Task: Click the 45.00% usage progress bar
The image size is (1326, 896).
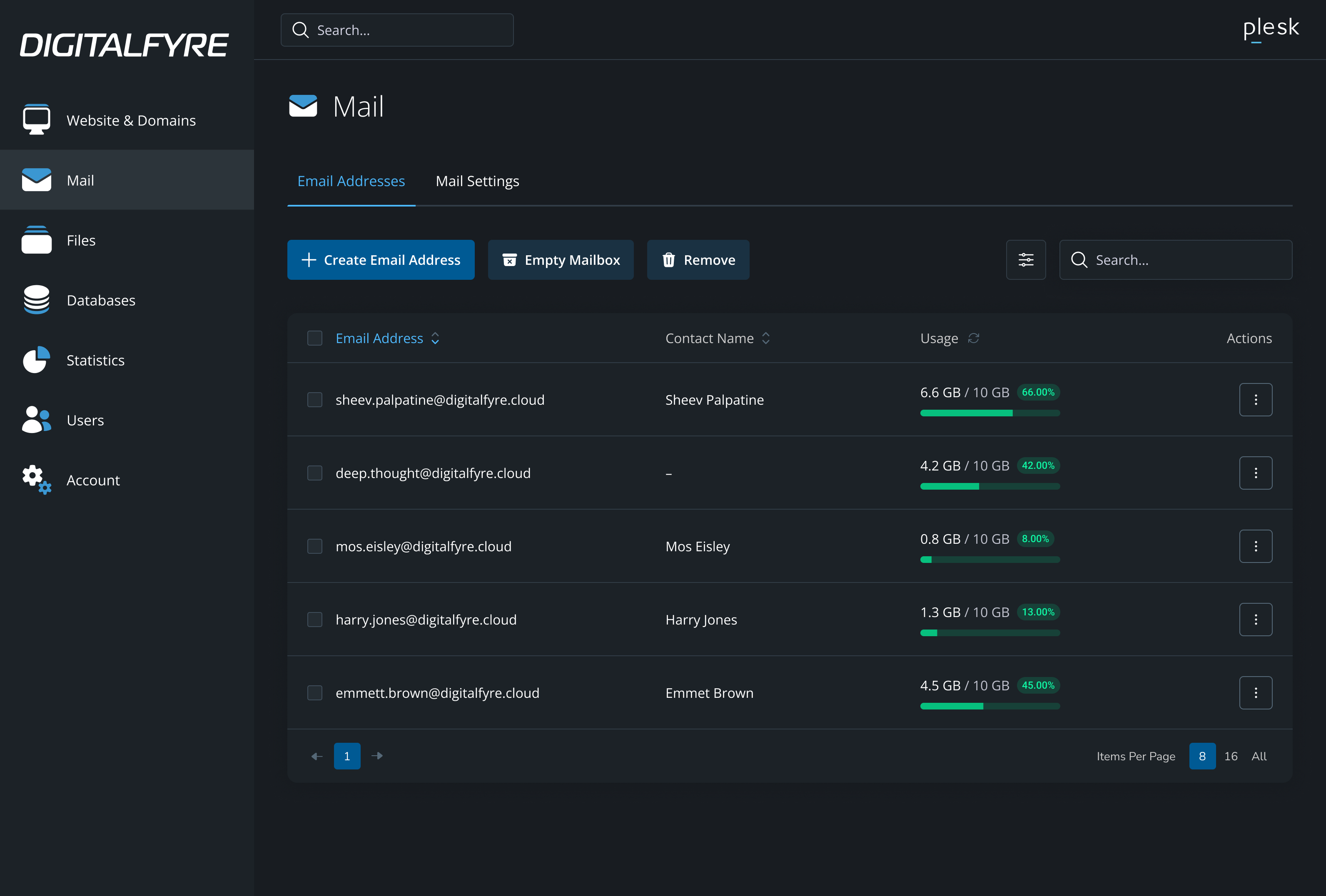Action: [x=990, y=706]
